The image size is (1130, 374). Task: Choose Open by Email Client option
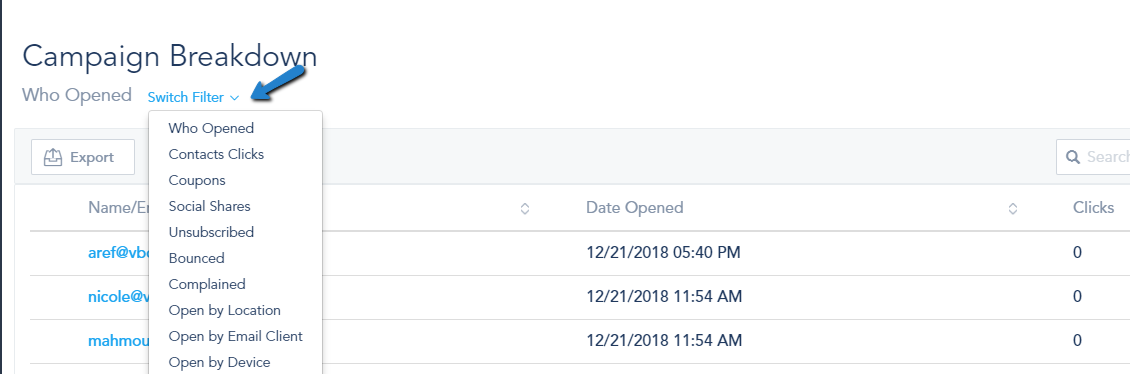pyautogui.click(x=236, y=336)
